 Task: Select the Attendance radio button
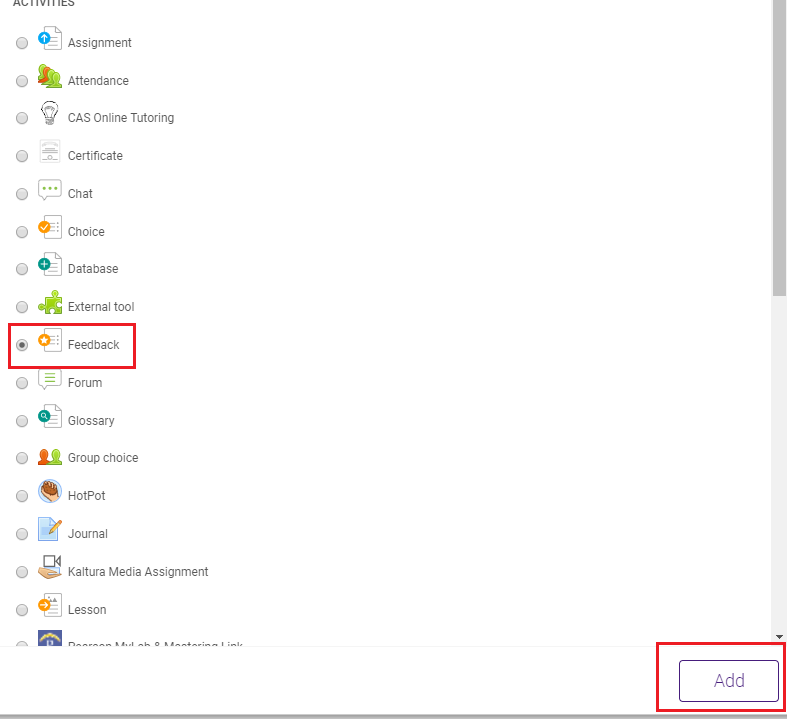coord(22,81)
